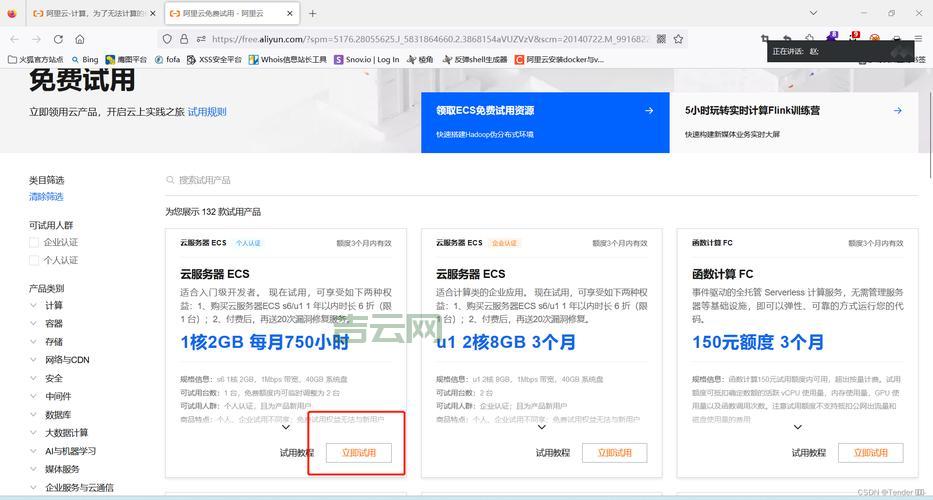Focus the 搜索试用产品 search field
The width and height of the screenshot is (933, 500).
click(x=541, y=180)
